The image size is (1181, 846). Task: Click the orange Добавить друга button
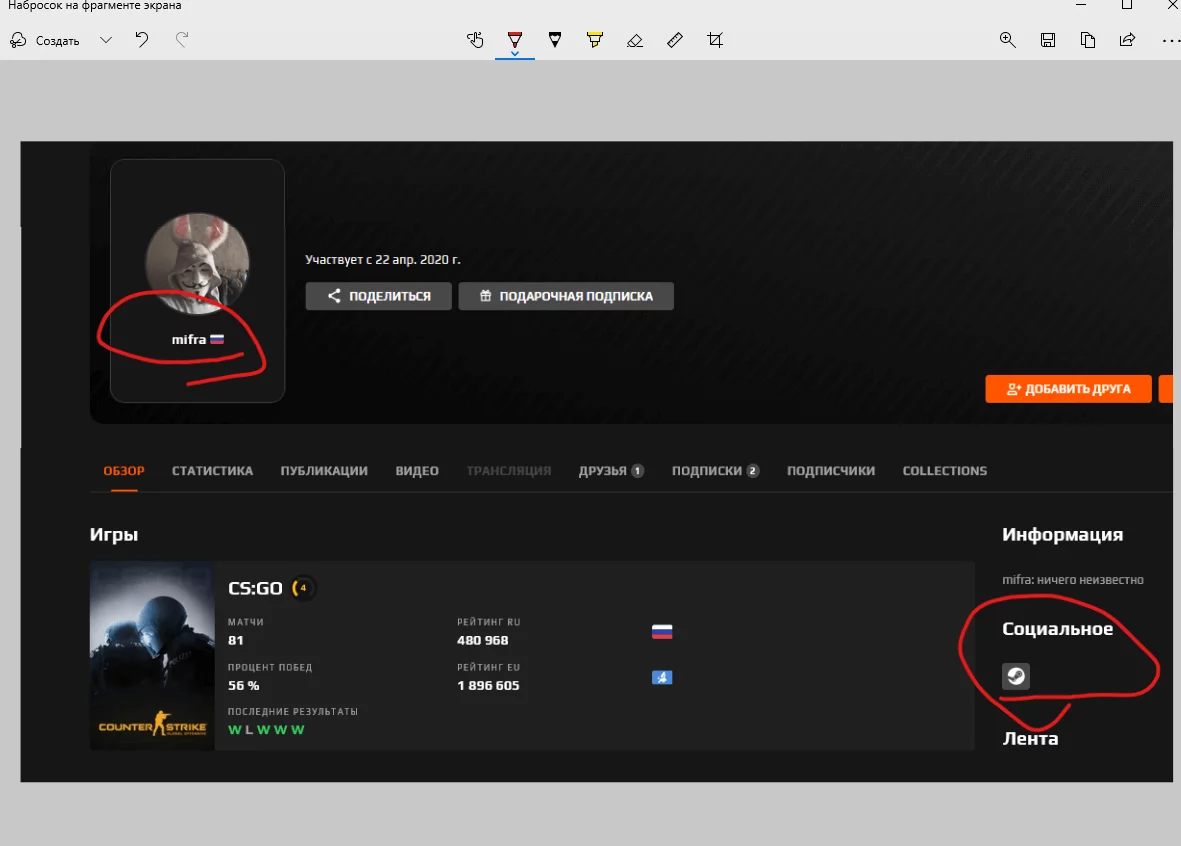pos(1068,389)
